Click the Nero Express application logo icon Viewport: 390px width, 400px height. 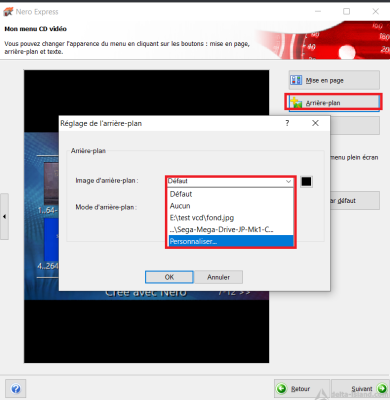8,12
